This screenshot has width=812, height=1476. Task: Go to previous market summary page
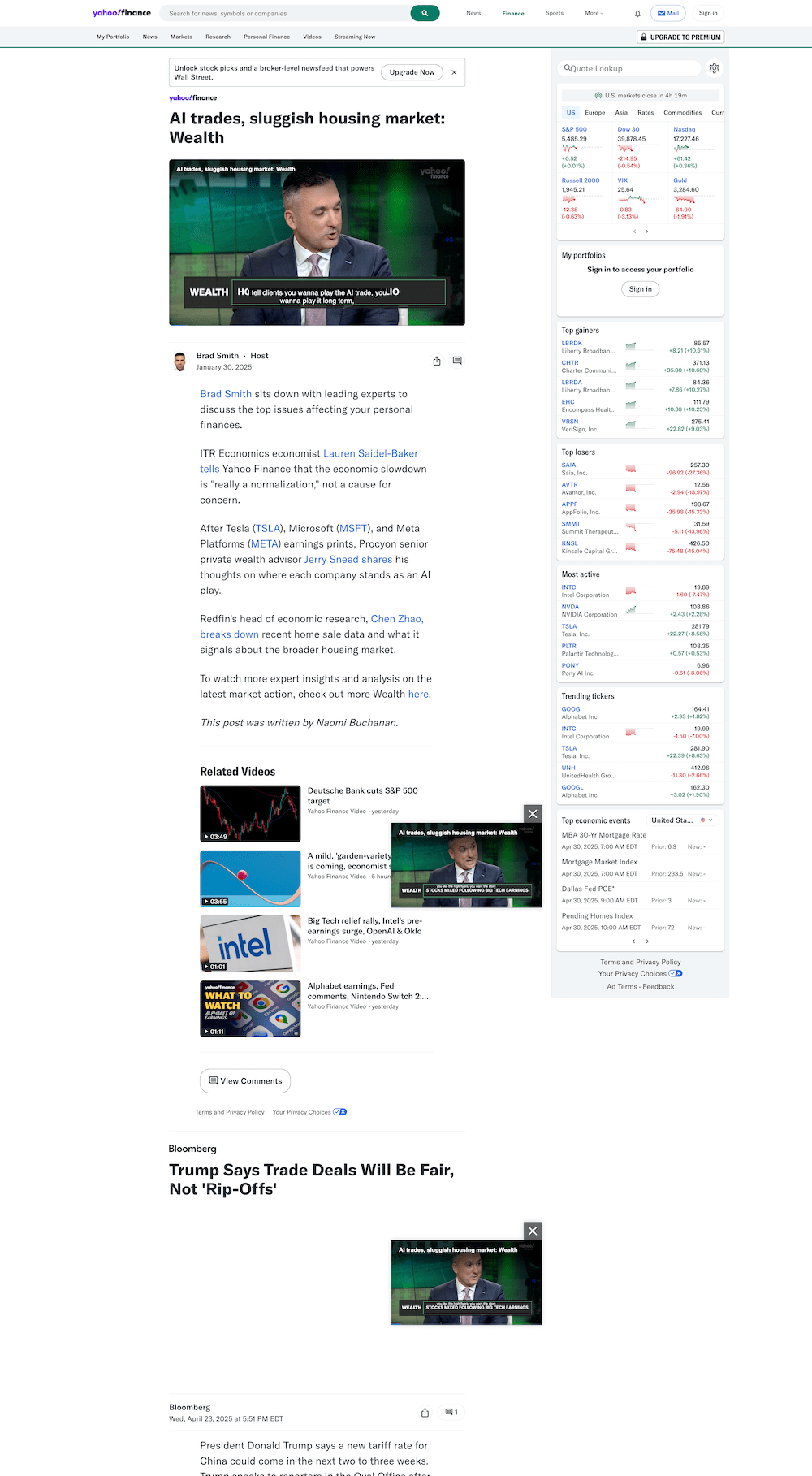[635, 232]
